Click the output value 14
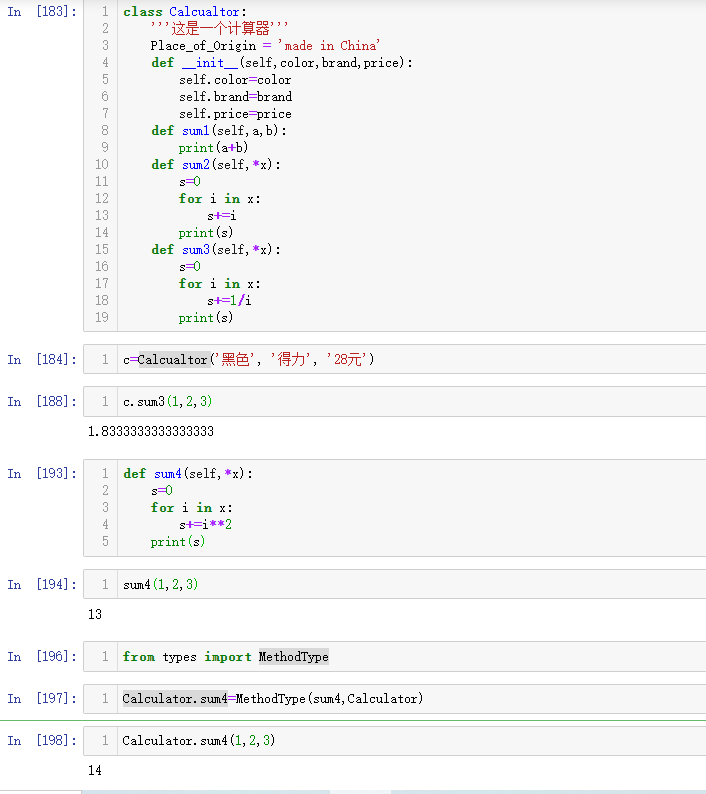 pos(95,771)
